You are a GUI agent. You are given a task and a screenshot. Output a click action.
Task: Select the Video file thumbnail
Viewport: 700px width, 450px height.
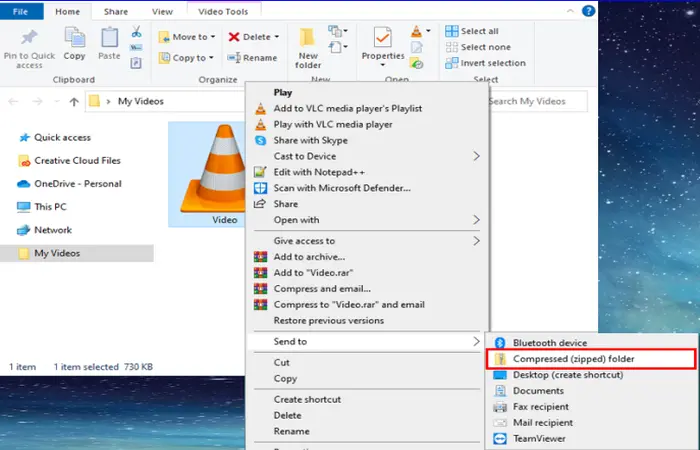(x=208, y=175)
